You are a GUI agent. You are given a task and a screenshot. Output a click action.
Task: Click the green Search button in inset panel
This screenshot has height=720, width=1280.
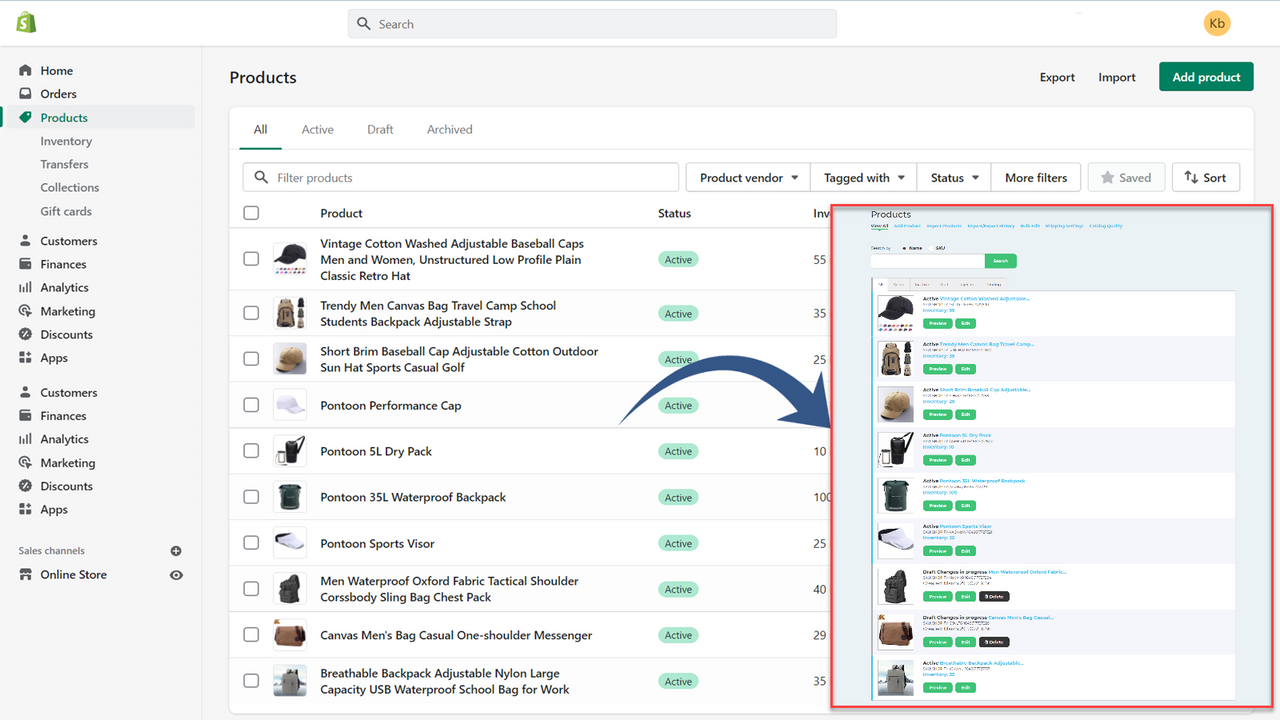click(x=1001, y=261)
